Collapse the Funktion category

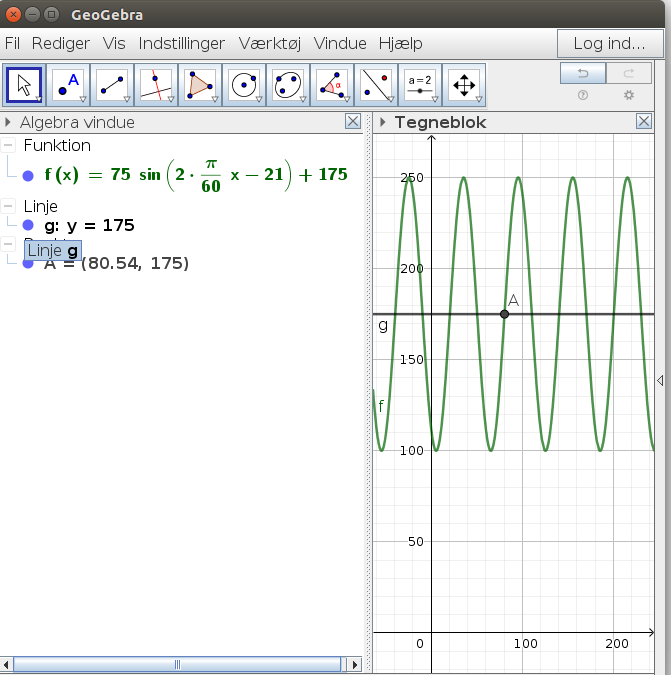pyautogui.click(x=8, y=145)
